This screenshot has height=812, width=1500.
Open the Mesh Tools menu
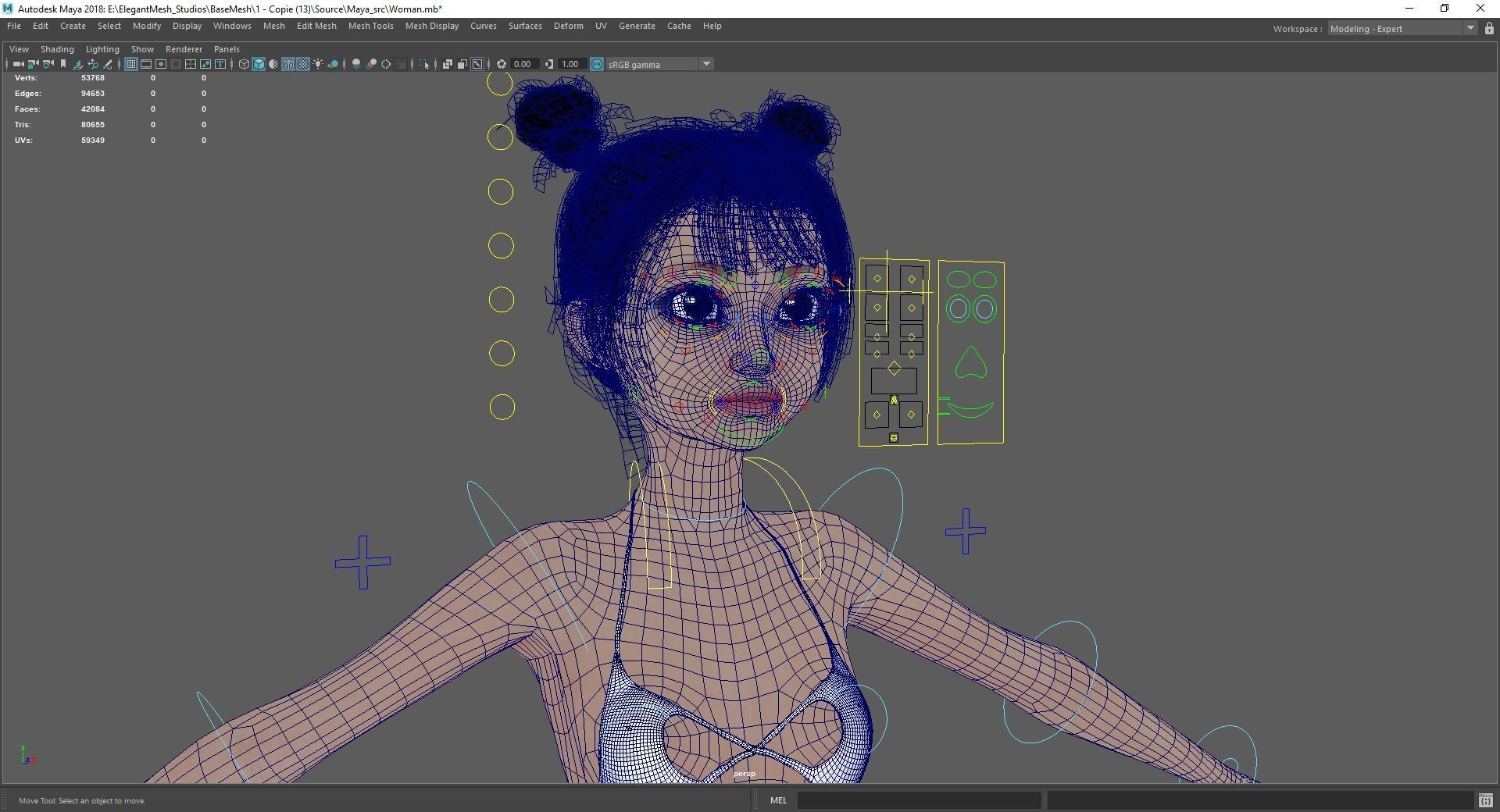click(371, 26)
